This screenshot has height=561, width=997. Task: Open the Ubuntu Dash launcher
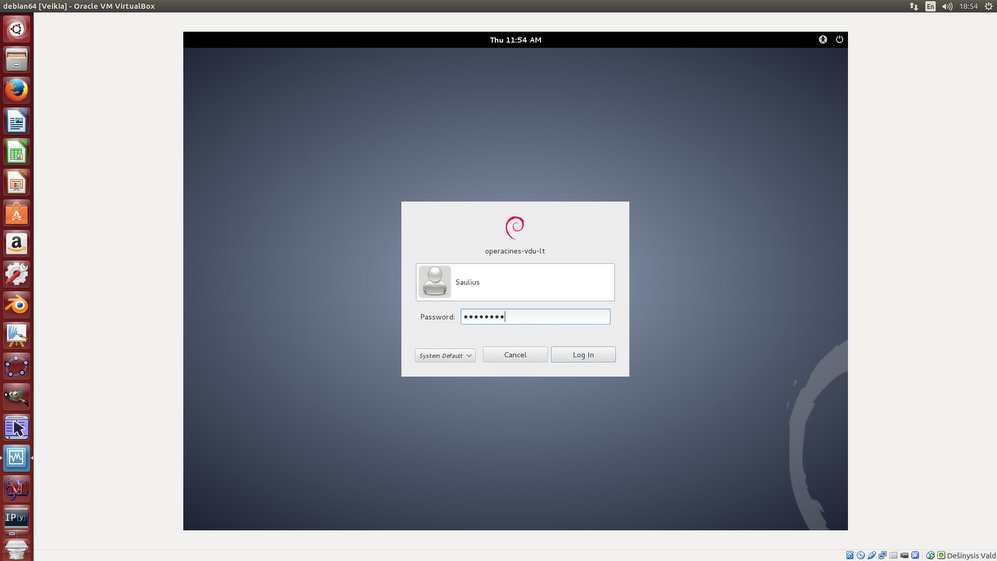16,29
